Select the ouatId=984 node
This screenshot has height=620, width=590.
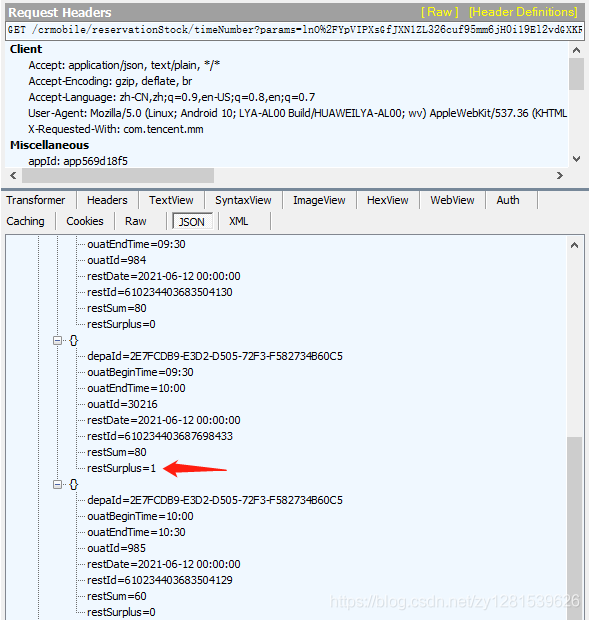(117, 260)
